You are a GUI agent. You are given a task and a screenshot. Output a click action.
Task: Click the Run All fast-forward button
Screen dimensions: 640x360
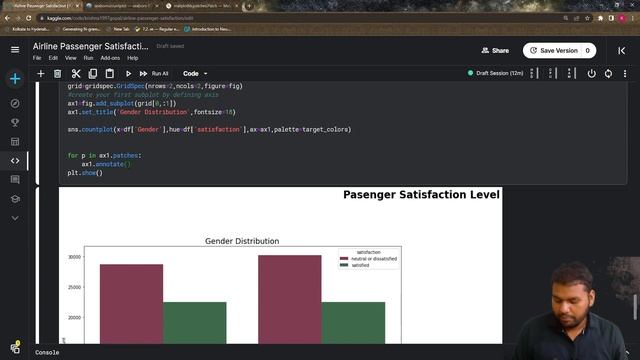point(154,73)
